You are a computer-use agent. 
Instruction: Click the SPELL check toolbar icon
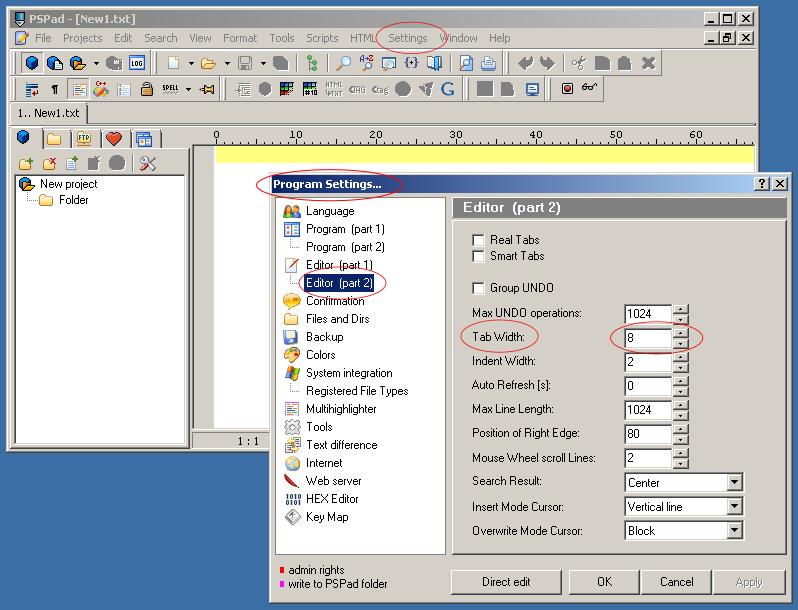[x=170, y=89]
